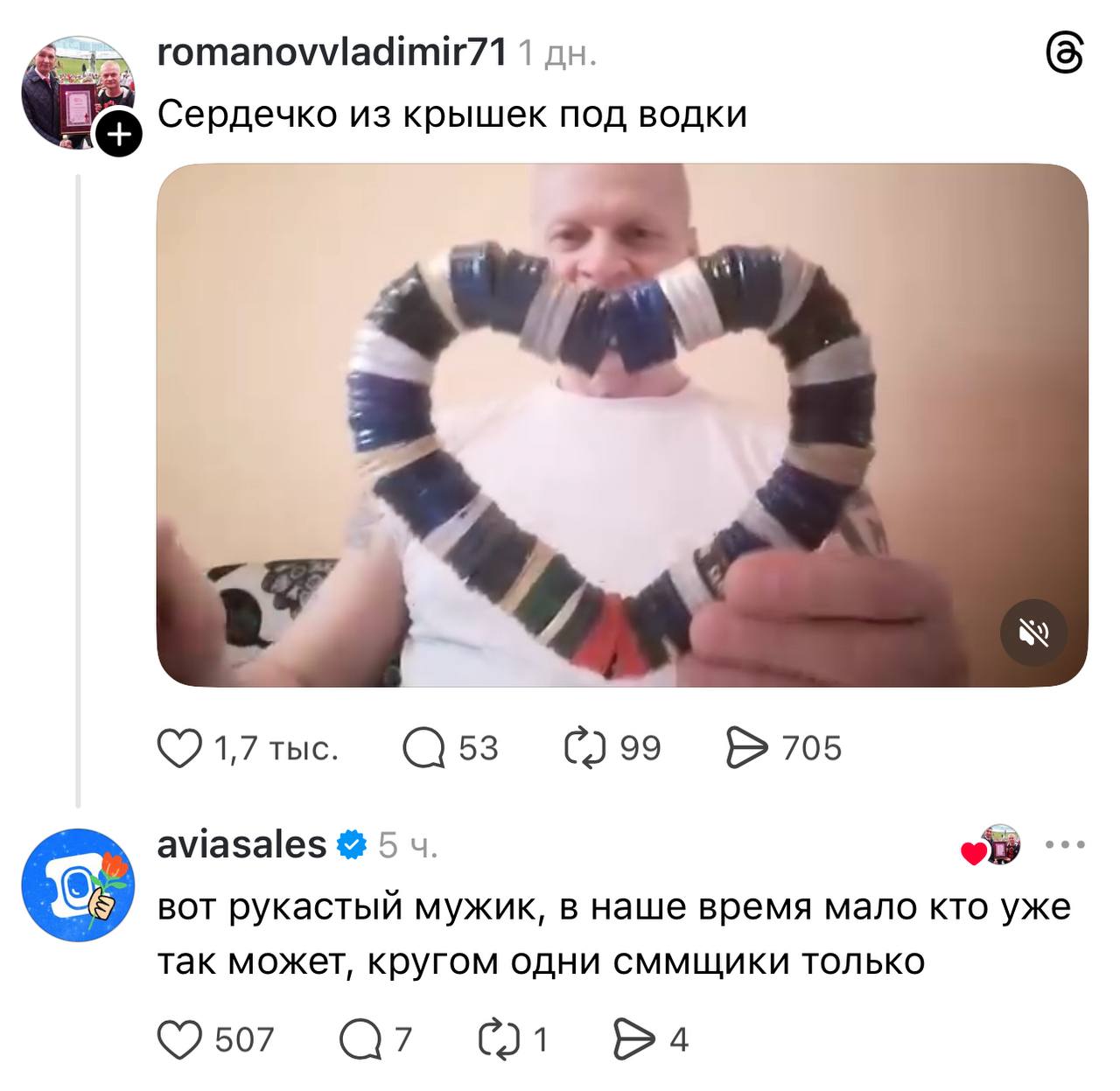The image size is (1120, 1091).
Task: Open comments on the post with 53 replies
Action: 423,749
